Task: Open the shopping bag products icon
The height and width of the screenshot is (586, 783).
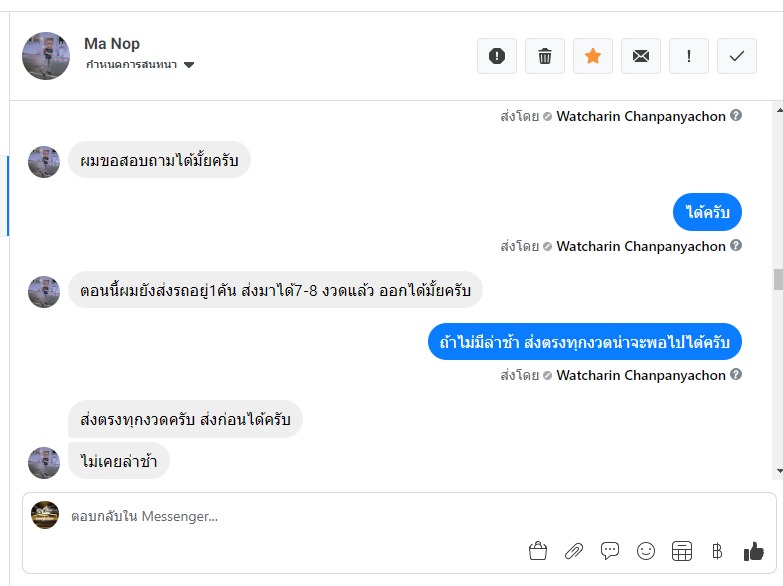Action: coord(538,551)
